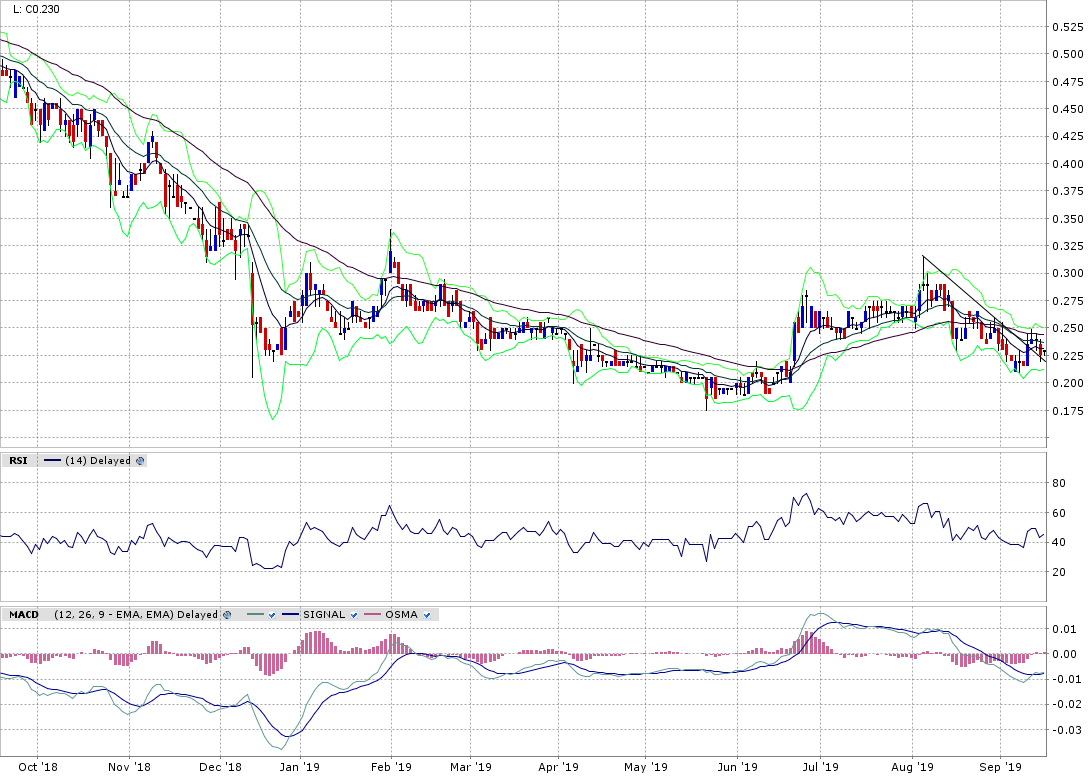Viewport: 1092px width, 781px height.
Task: Click the RSI panel title label
Action: tap(17, 461)
